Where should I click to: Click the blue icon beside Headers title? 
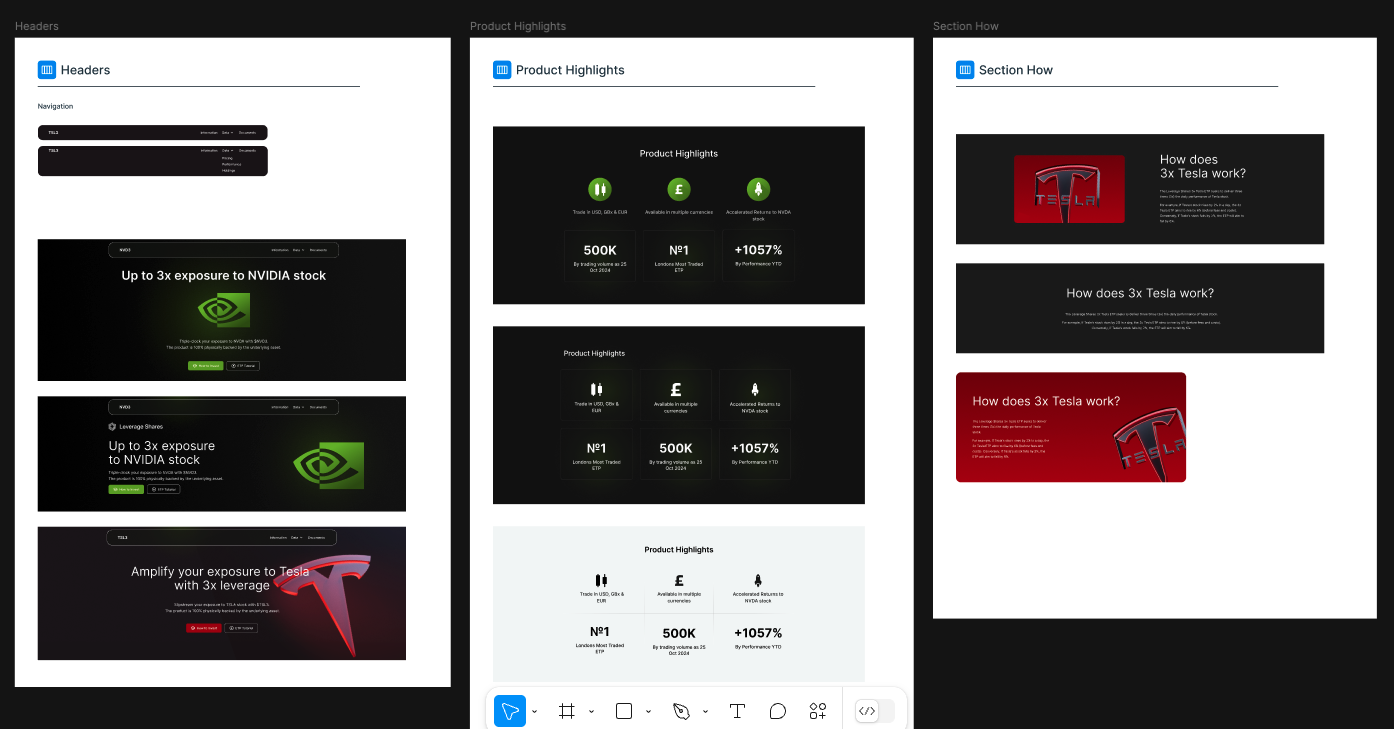pos(47,70)
